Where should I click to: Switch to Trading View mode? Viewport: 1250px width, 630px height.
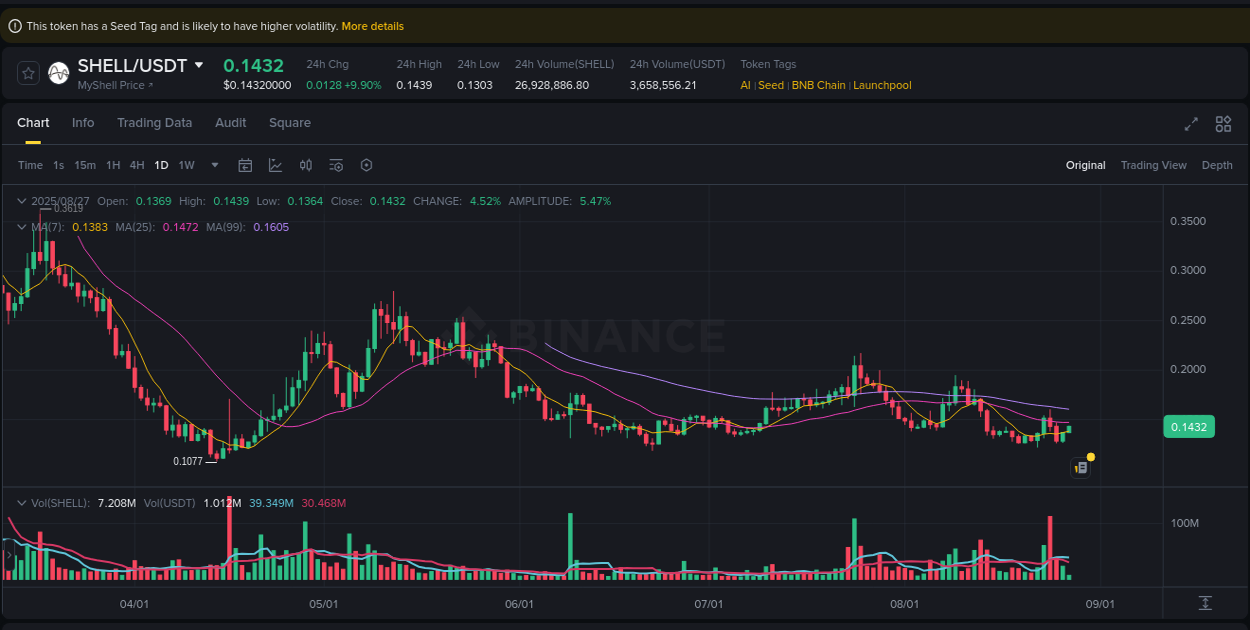(x=1154, y=165)
